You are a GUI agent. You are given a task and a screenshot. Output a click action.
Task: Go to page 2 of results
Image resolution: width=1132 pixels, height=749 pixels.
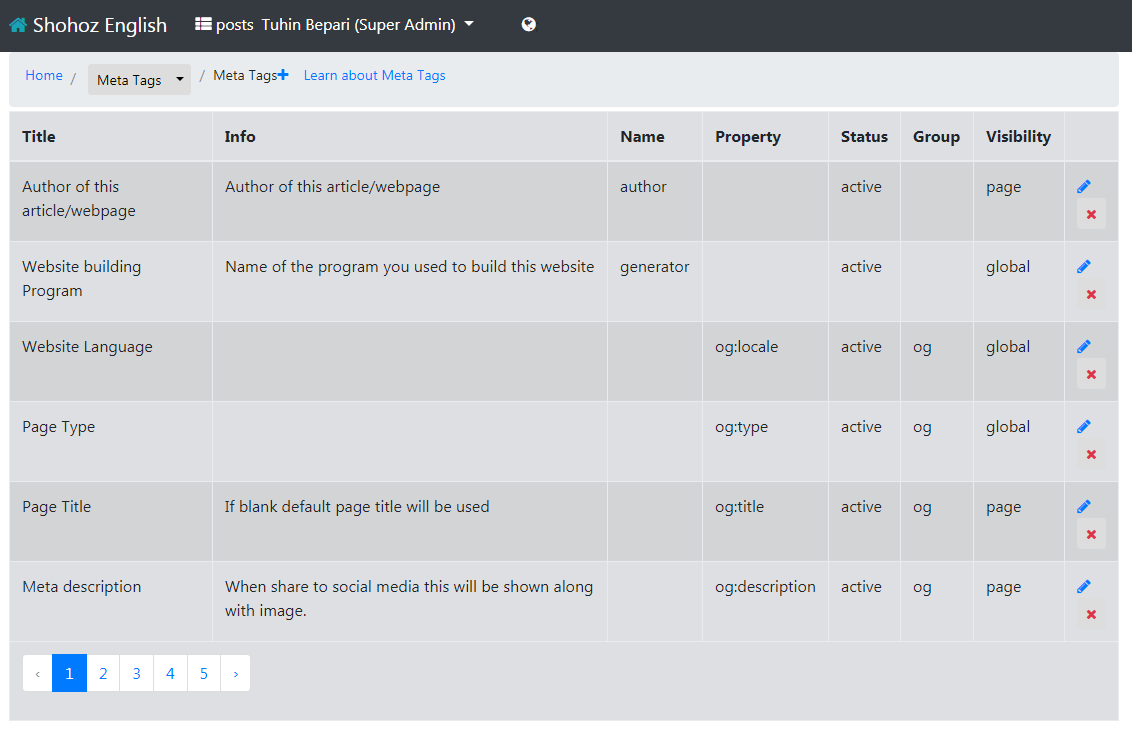pyautogui.click(x=103, y=673)
